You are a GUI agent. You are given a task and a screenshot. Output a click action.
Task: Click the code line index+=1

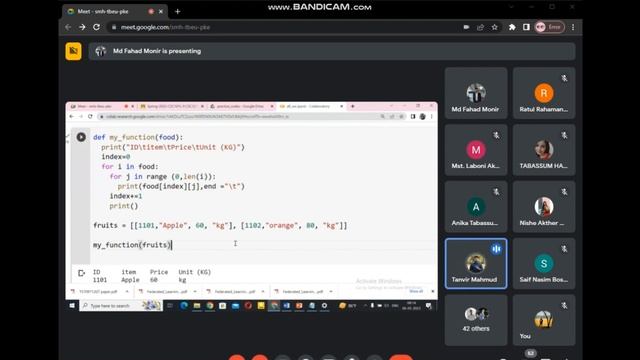[x=126, y=196]
